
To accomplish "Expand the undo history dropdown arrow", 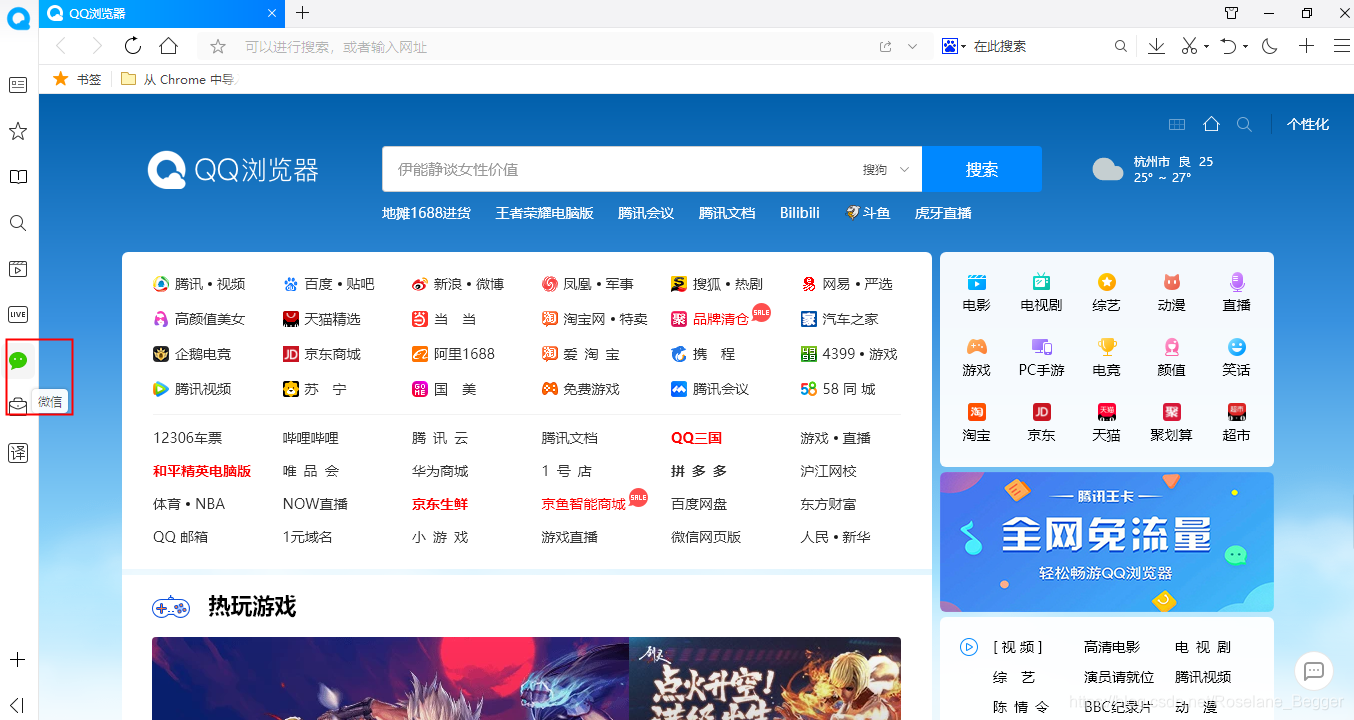I will pos(1246,47).
